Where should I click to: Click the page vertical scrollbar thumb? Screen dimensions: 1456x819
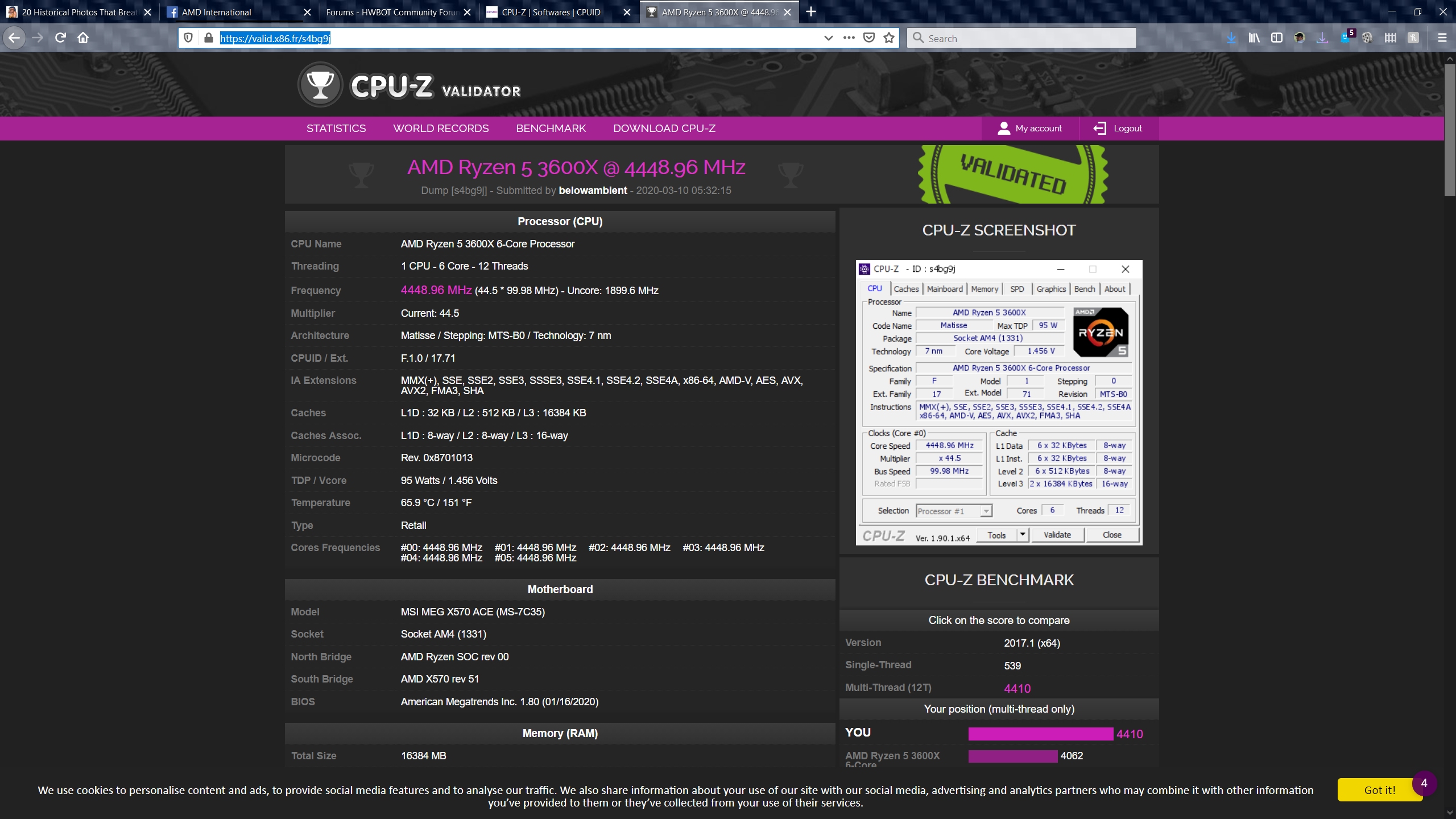click(x=1449, y=130)
